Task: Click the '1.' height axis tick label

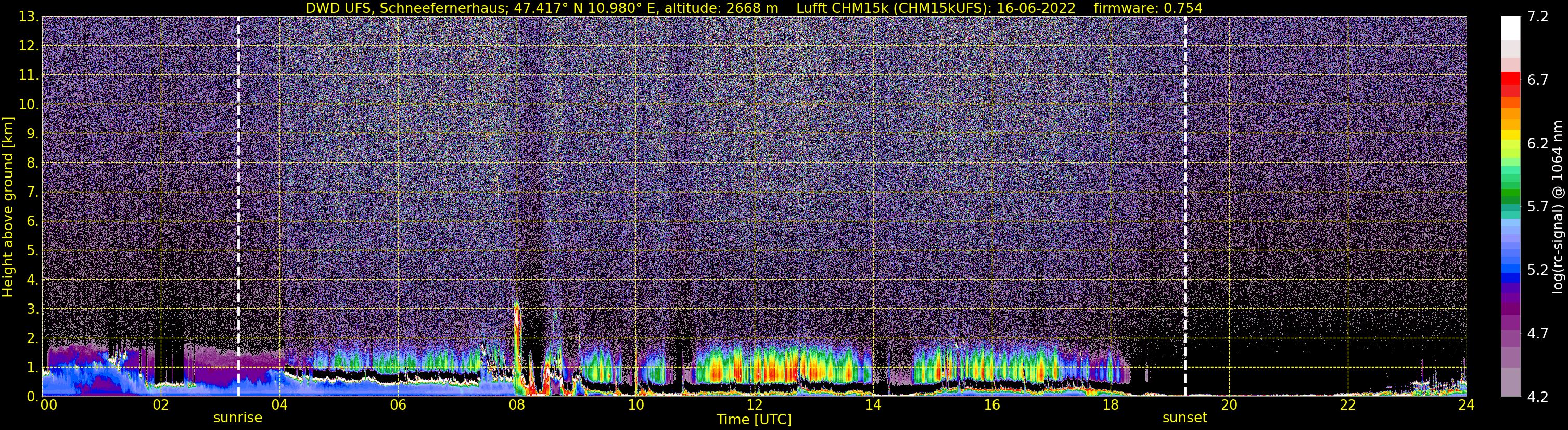Action: pos(32,367)
